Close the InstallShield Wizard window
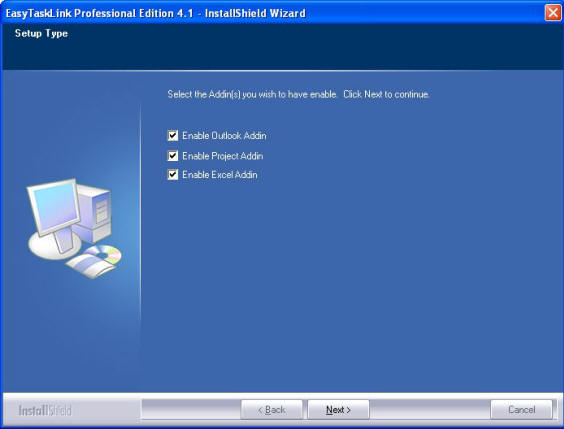564x429 pixels. 553,13
